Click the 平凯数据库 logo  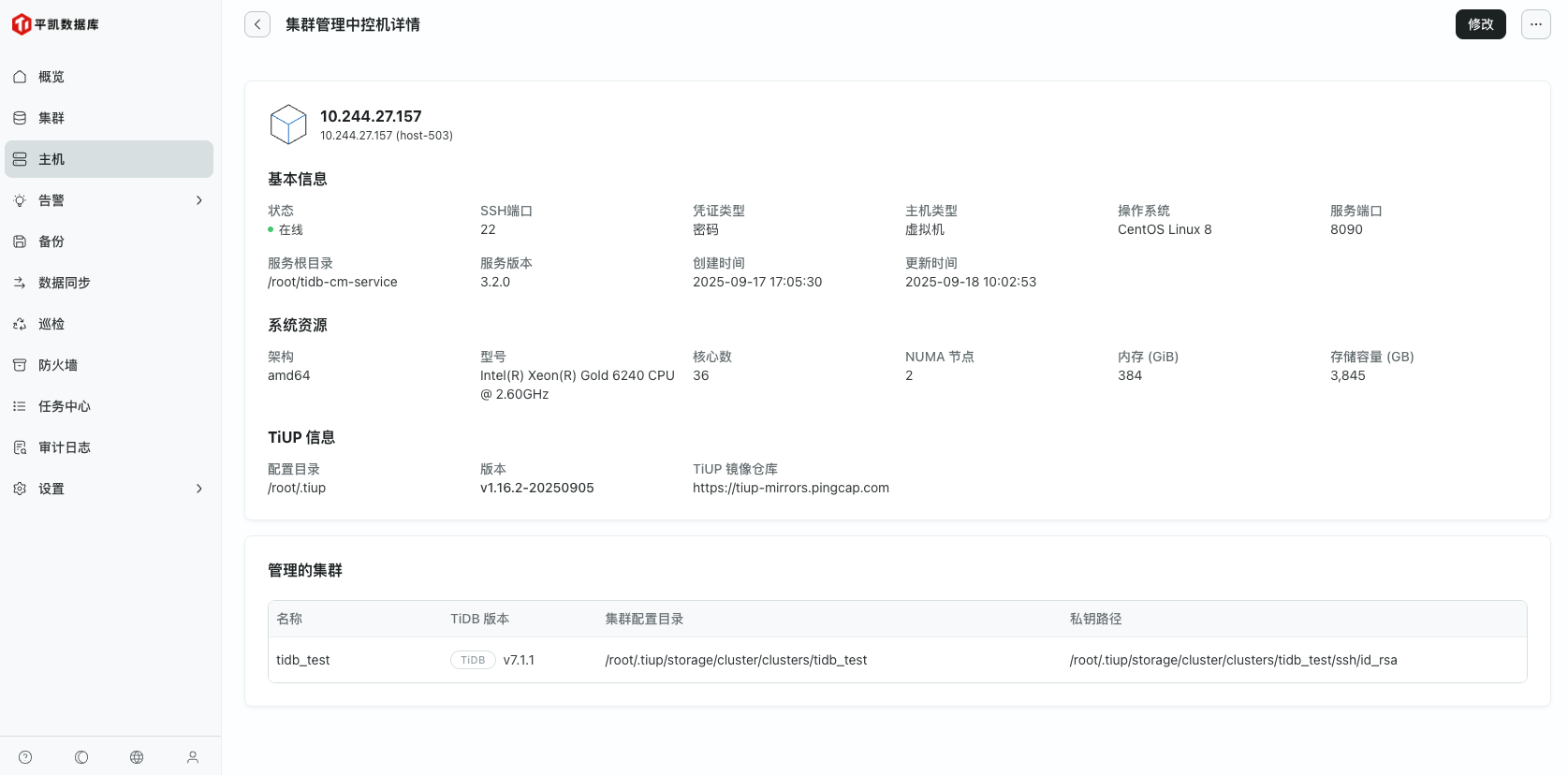(55, 24)
